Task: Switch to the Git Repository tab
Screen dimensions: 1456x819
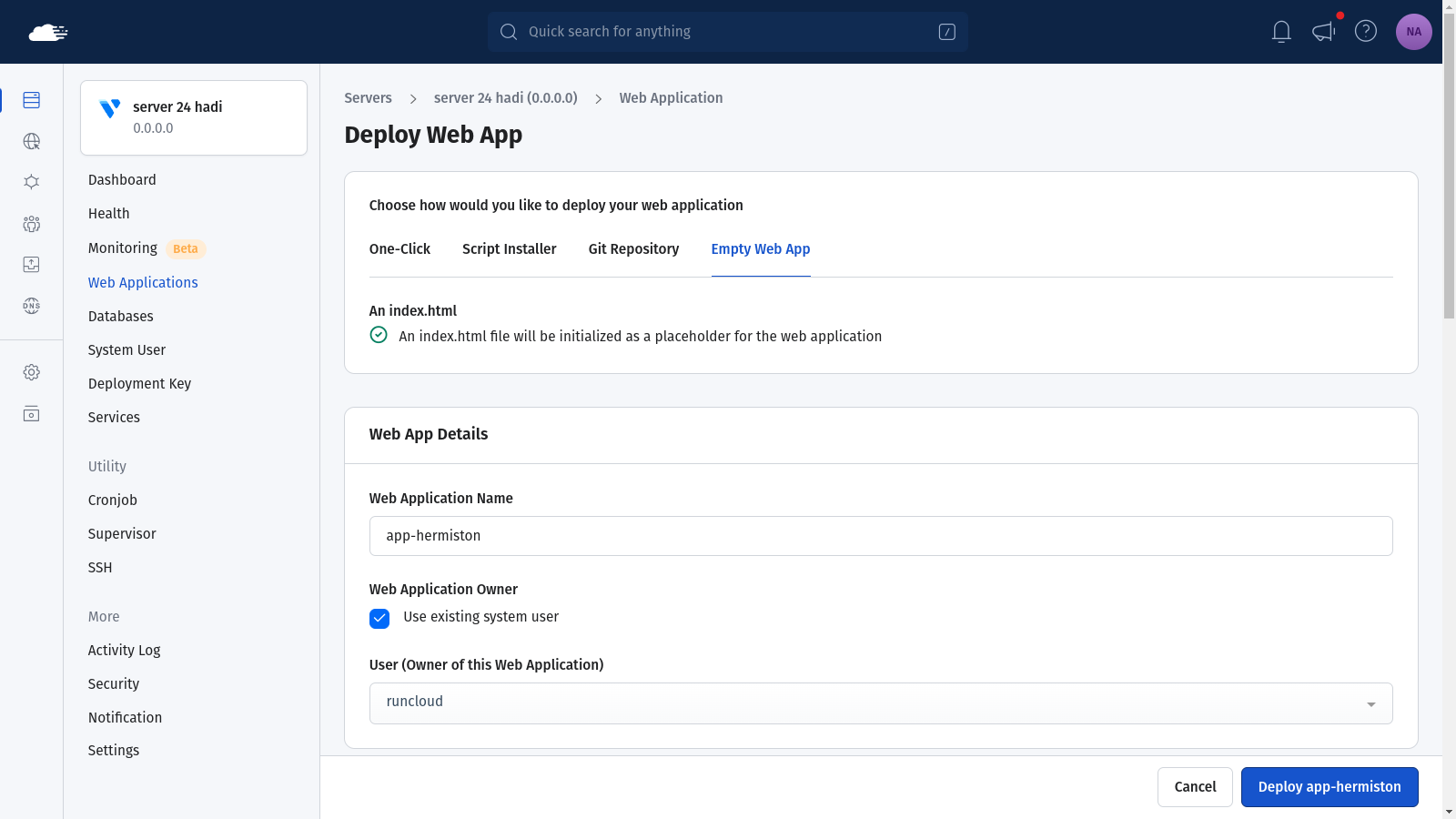Action: click(633, 249)
